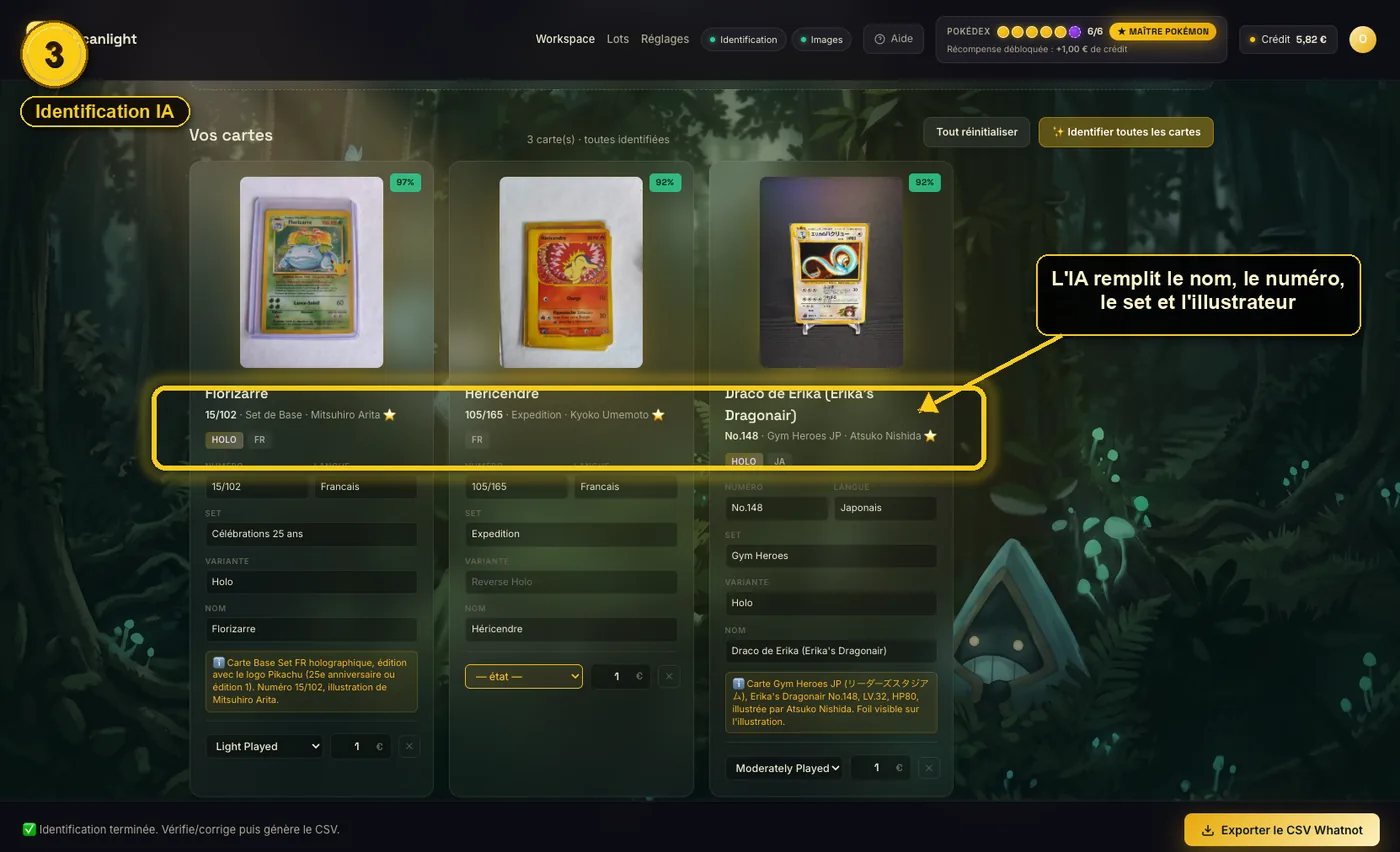This screenshot has width=1400, height=852.
Task: Open the Moderately Played condition dropdown
Action: (x=785, y=768)
